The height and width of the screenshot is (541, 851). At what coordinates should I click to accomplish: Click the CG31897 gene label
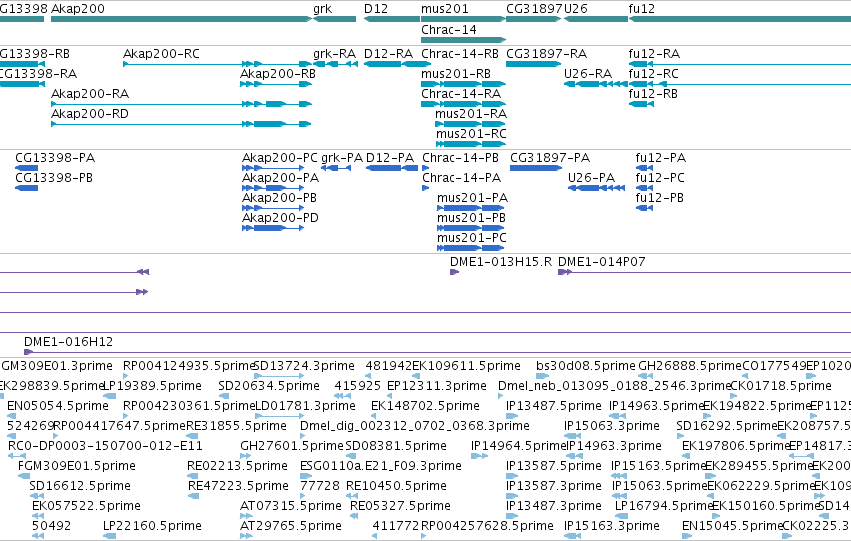click(x=534, y=9)
